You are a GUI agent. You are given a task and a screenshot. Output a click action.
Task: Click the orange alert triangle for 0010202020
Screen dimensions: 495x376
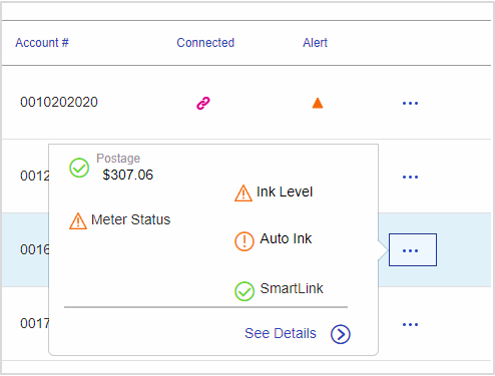point(317,103)
